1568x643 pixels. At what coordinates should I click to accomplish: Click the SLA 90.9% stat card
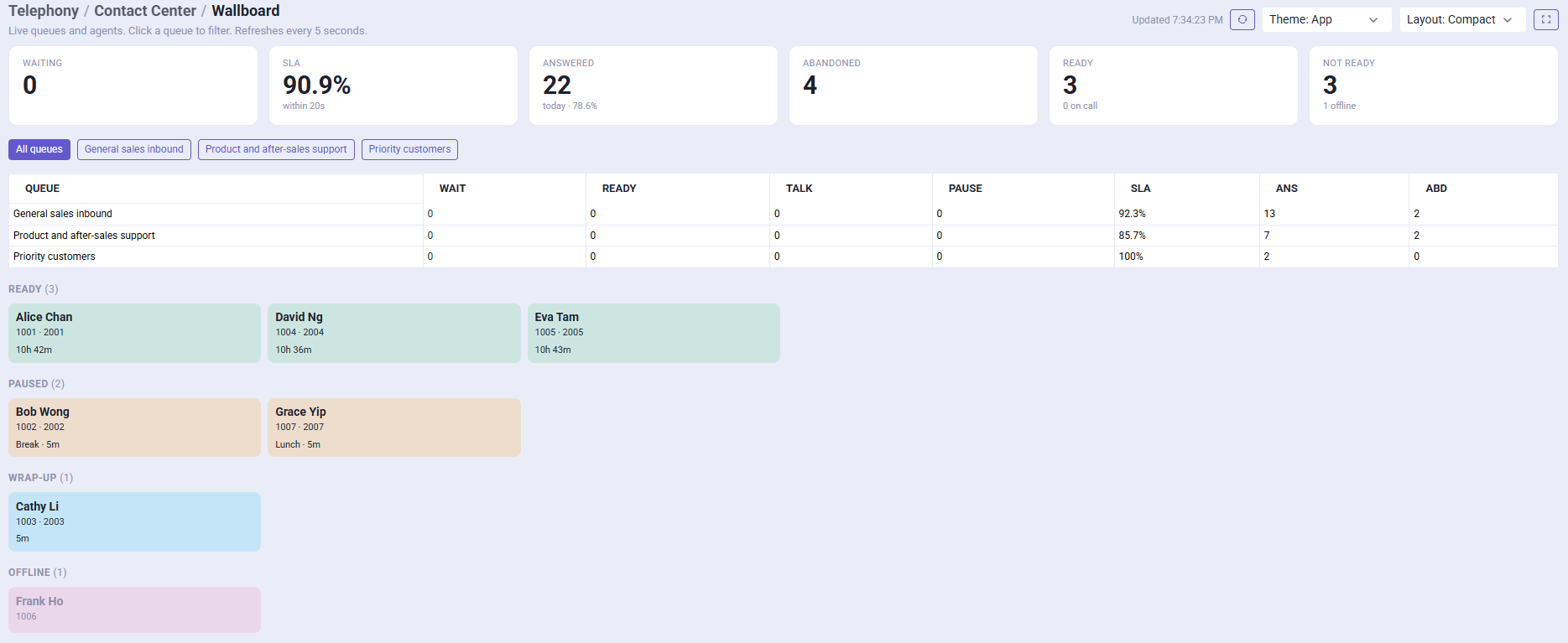[x=393, y=86]
